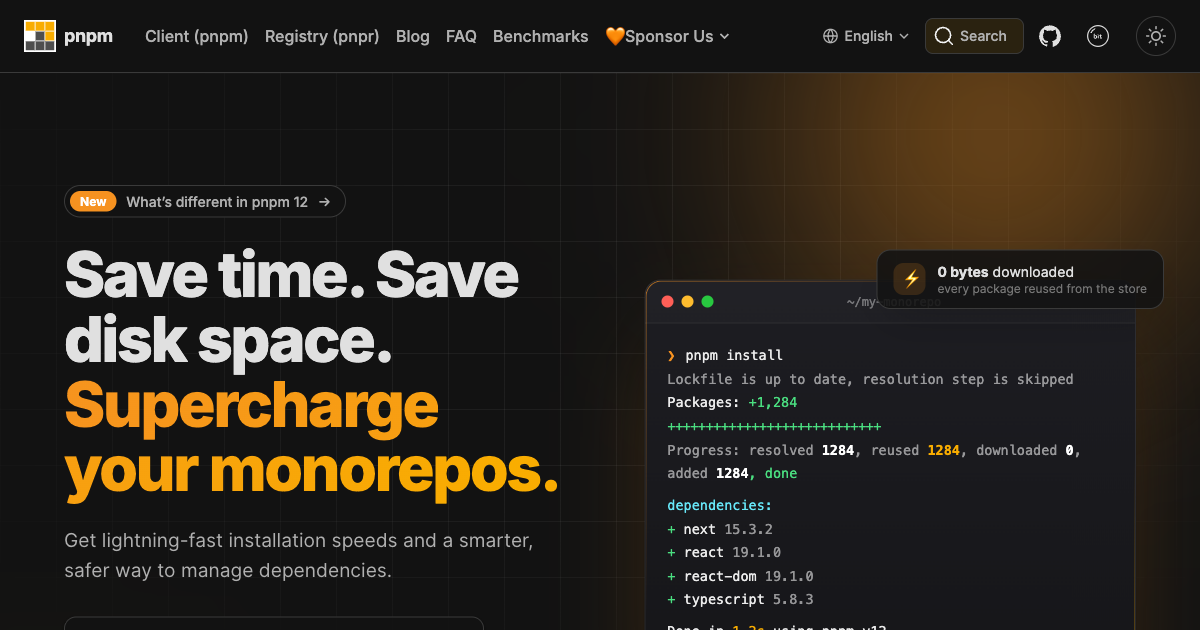Click the "dependencies:" label in the terminal
The image size is (1200, 630).
tap(720, 505)
